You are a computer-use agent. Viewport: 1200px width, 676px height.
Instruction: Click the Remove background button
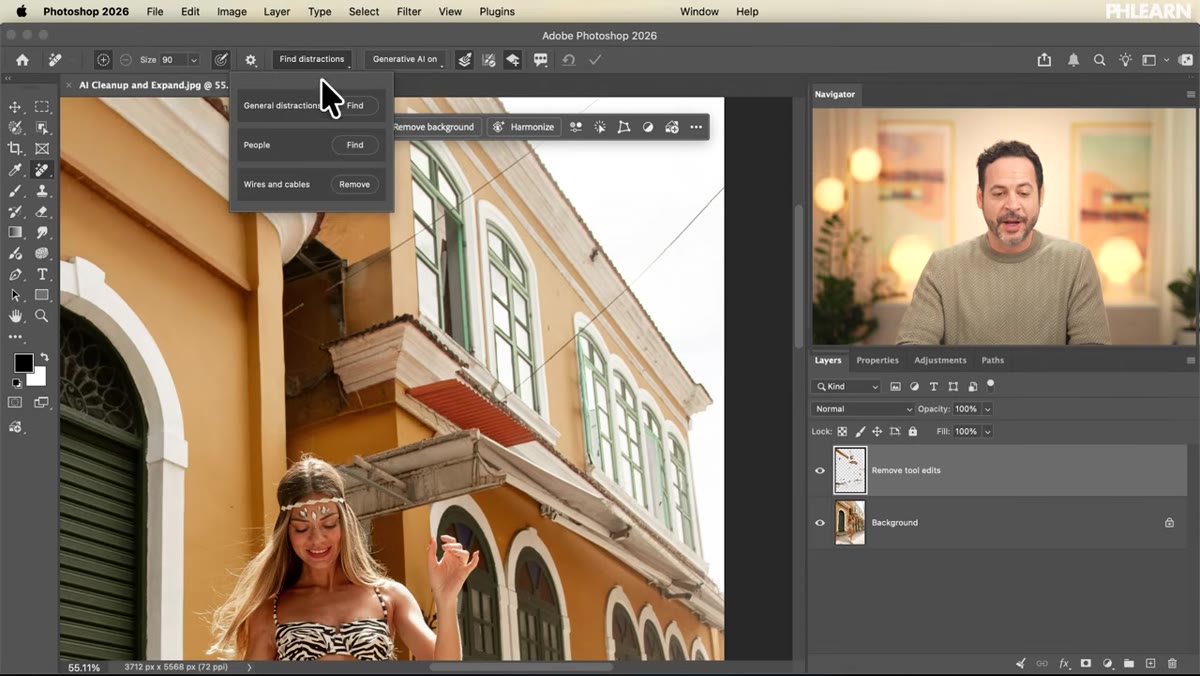435,127
